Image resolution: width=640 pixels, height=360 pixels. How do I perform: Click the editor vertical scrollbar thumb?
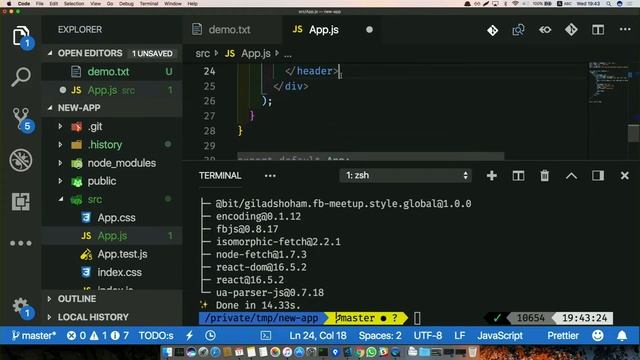pos(633,133)
